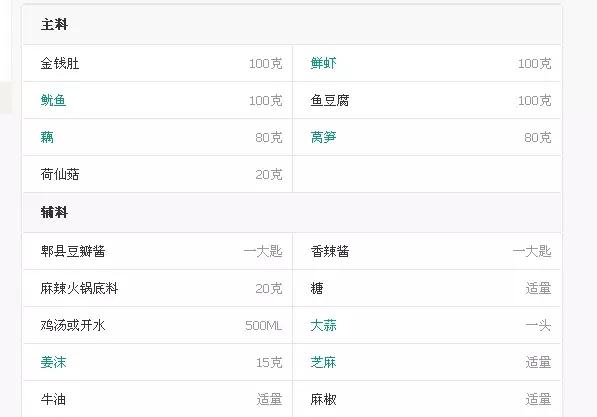Follow the 姜沫 link
The height and width of the screenshot is (417, 597).
[53, 362]
